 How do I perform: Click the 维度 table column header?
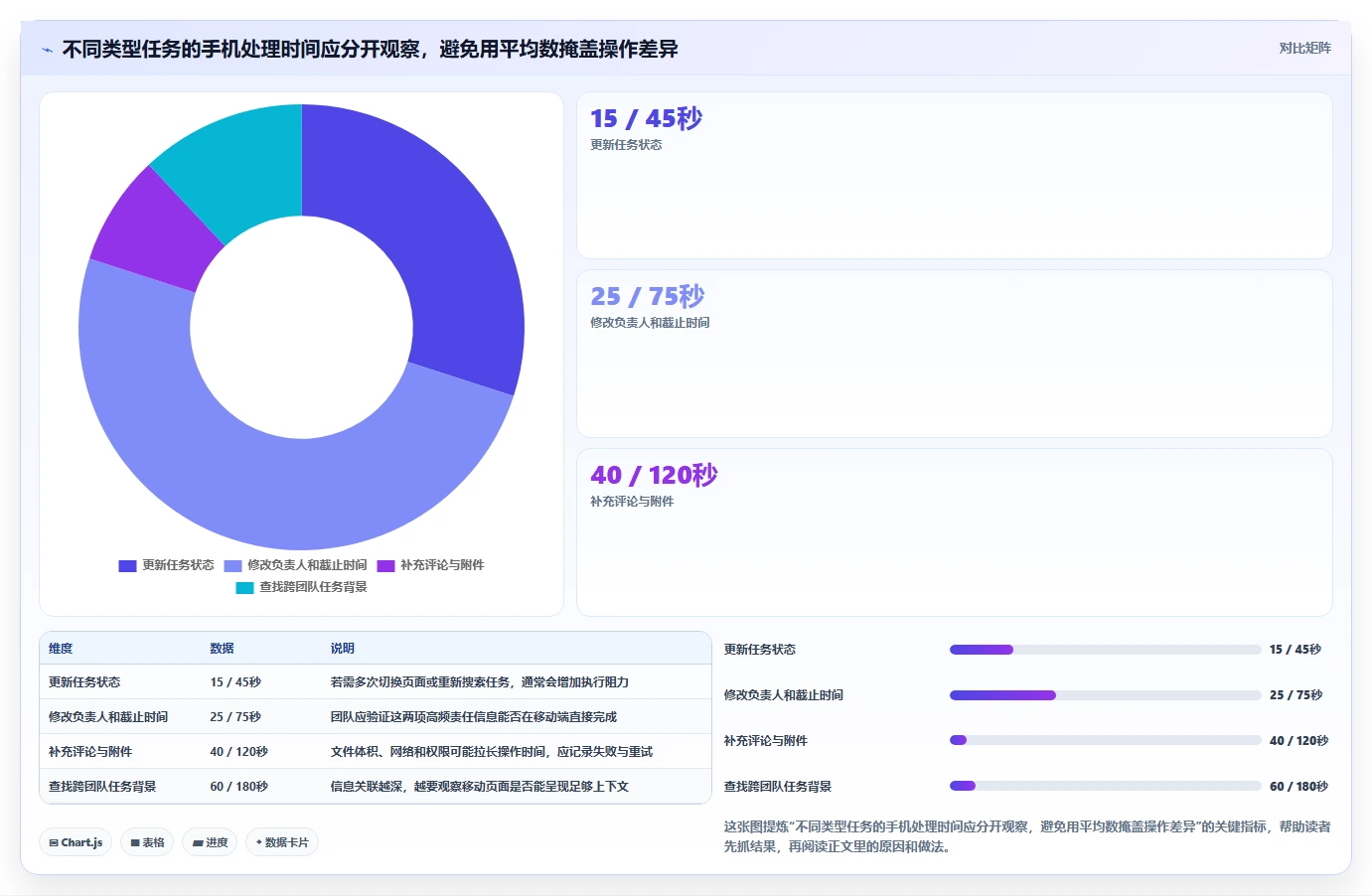tap(61, 649)
